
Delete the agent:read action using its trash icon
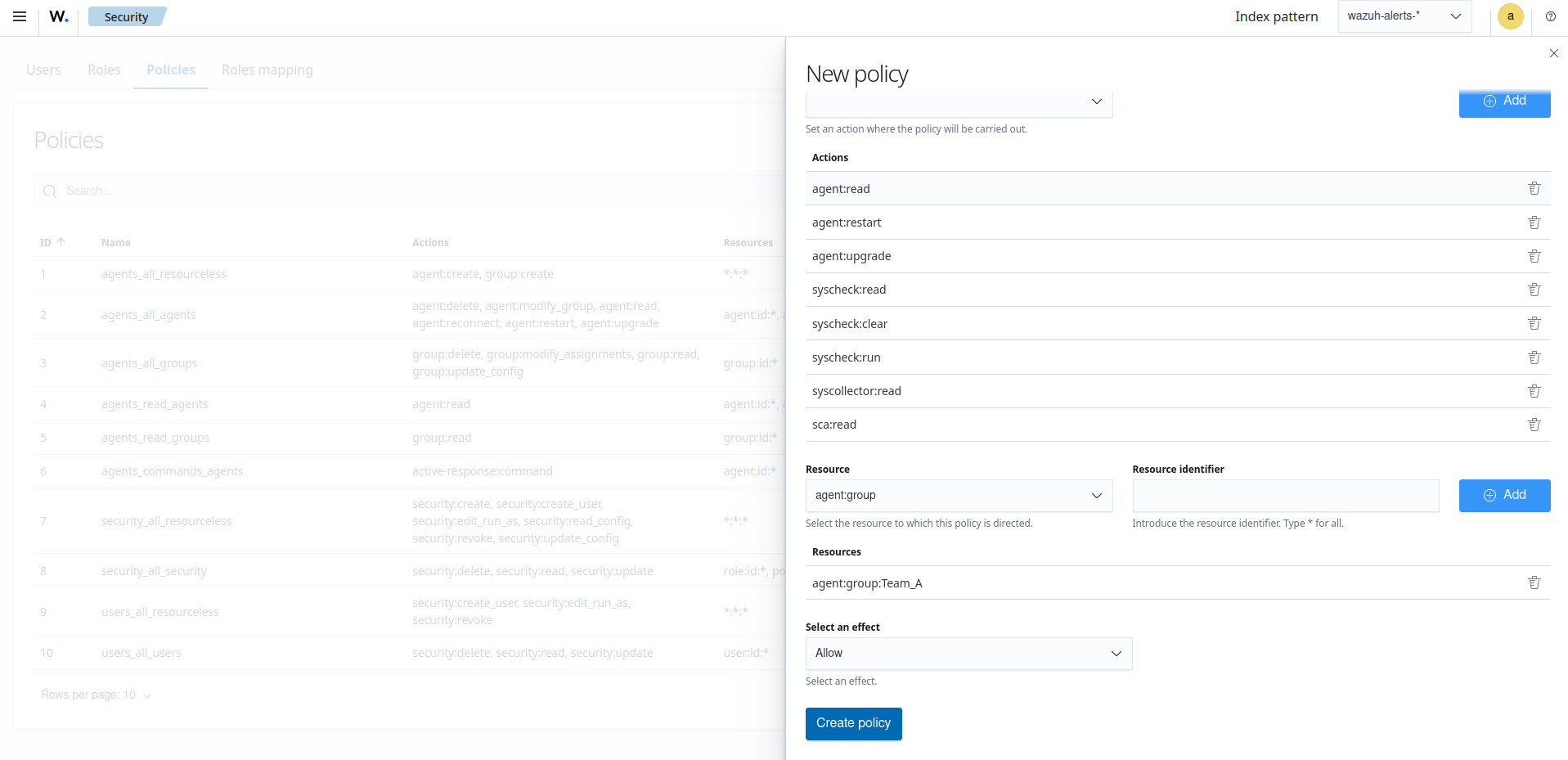(x=1534, y=188)
